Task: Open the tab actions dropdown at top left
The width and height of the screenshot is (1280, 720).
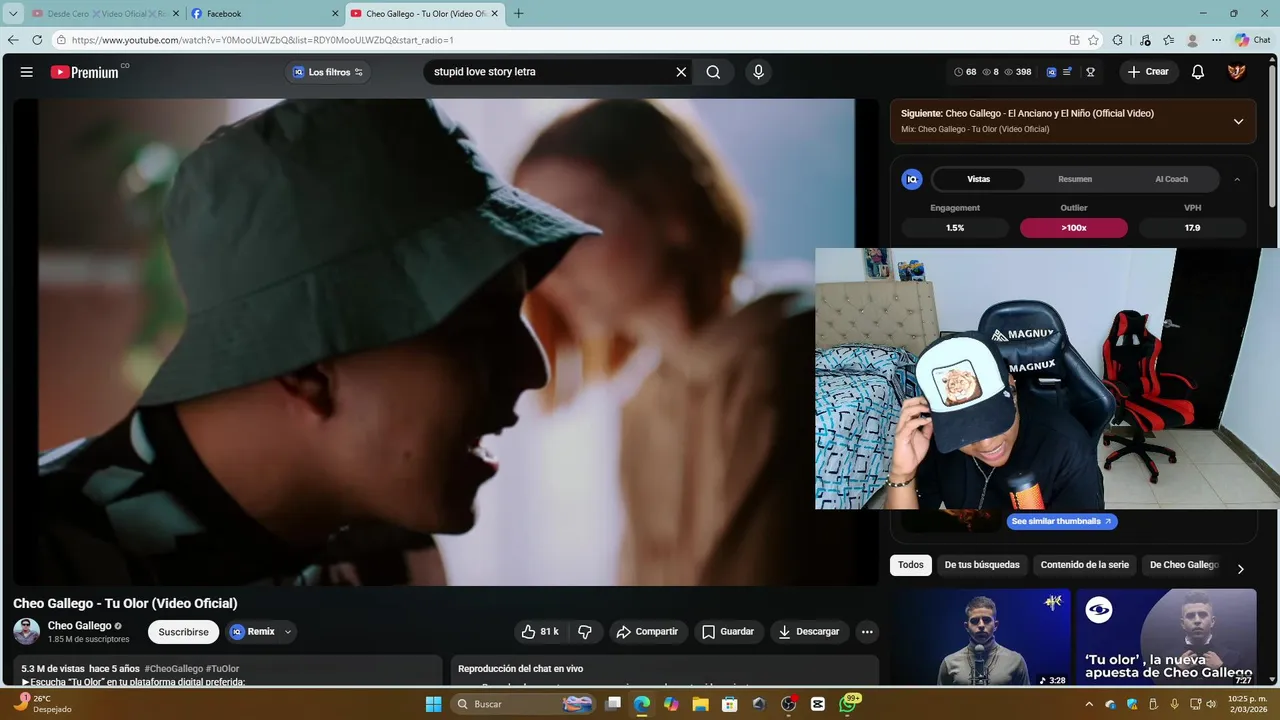Action: coord(13,14)
